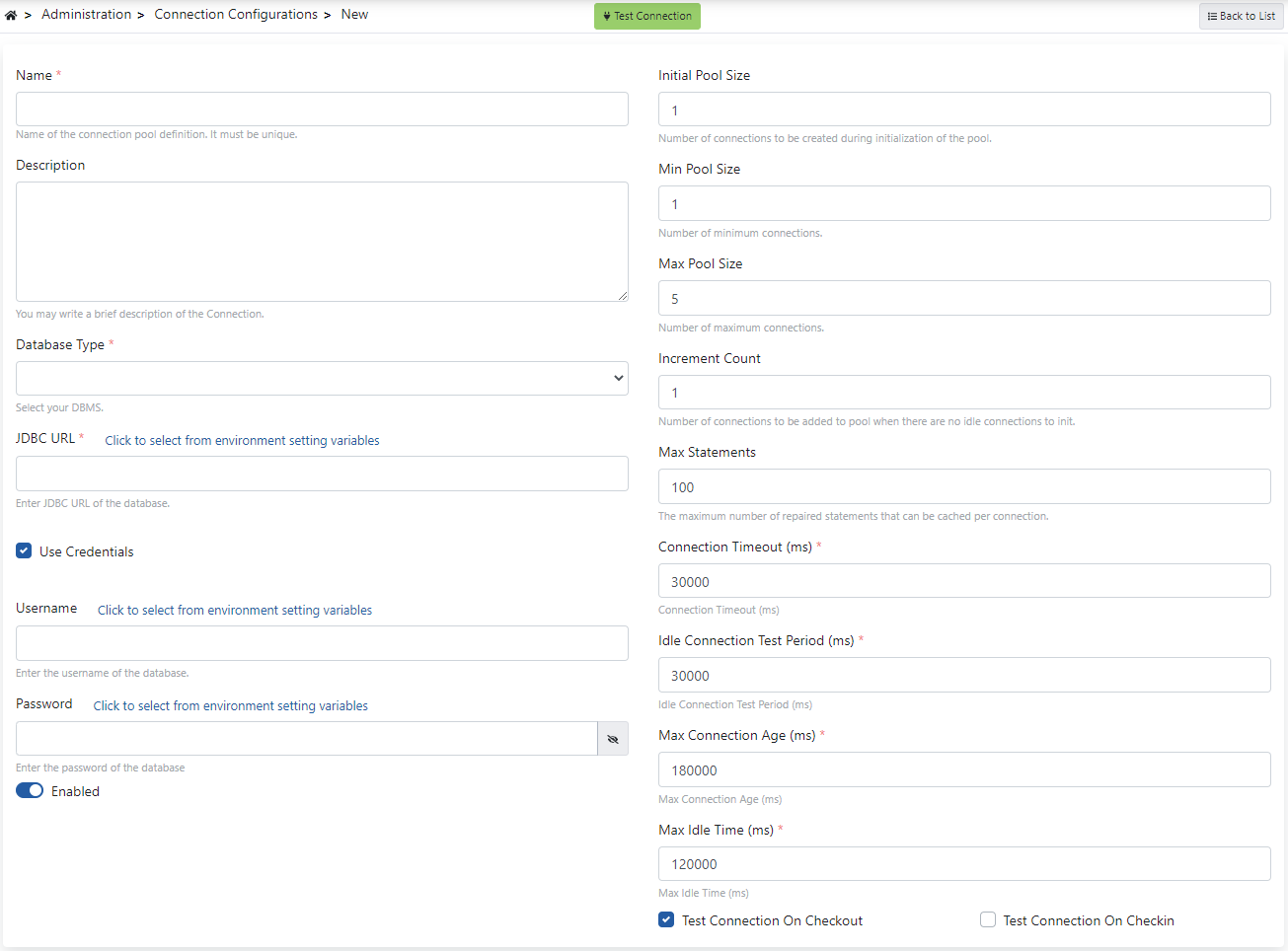This screenshot has height=951, width=1288.
Task: Select JDBC URL from environment variables link
Action: pos(242,441)
